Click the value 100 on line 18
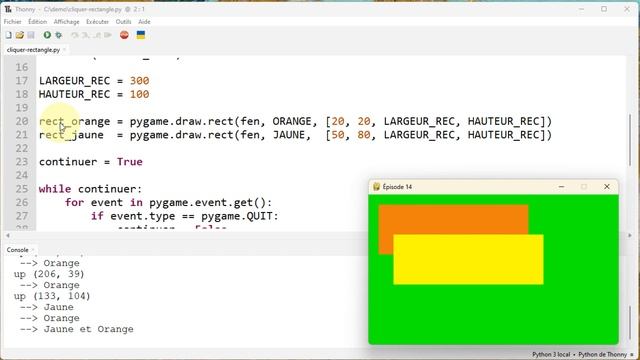640x360 pixels. [140, 94]
